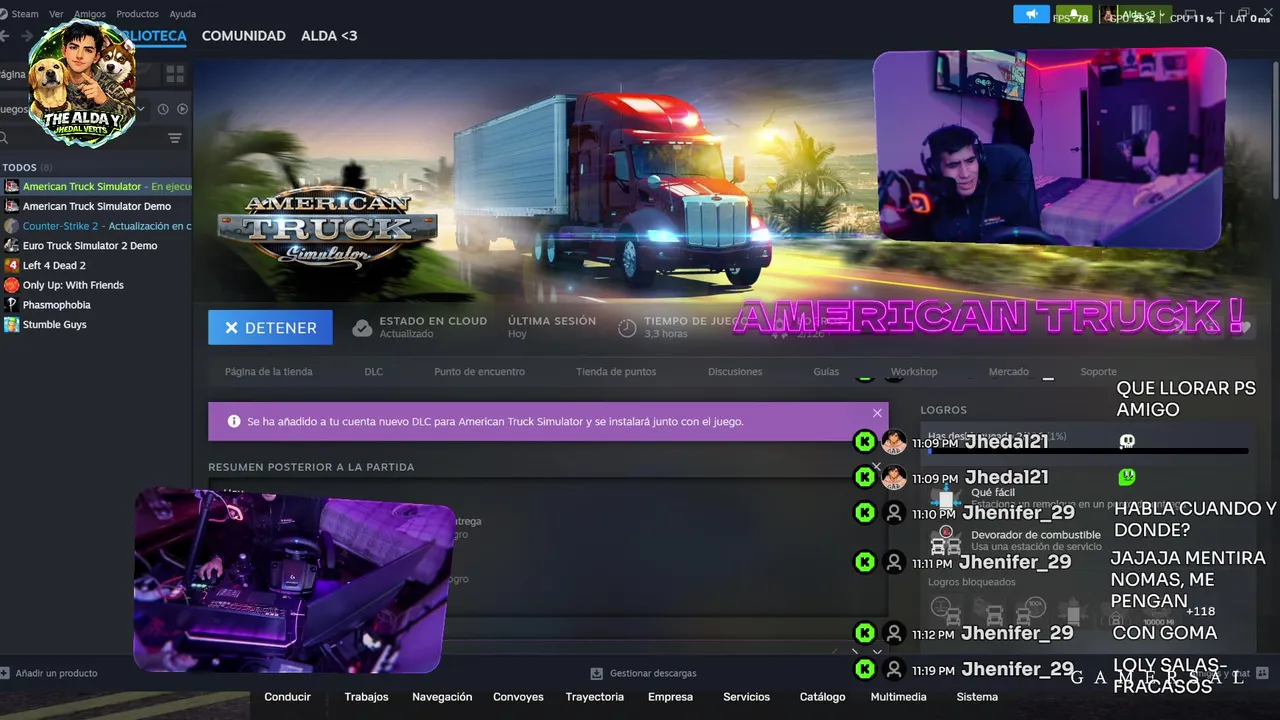Screen dimensions: 1280x720
Task: Open the Trabajos game menu
Action: tap(366, 697)
